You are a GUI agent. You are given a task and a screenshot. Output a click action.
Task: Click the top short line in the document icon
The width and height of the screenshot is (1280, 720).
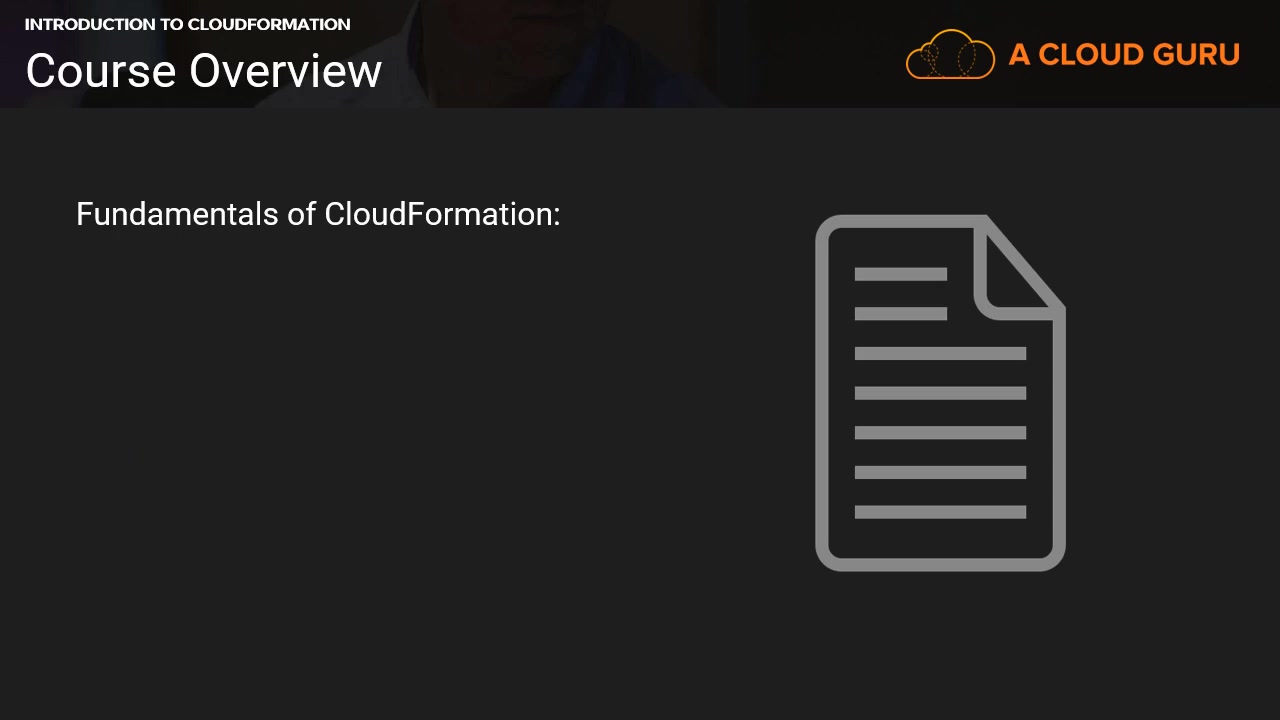(900, 274)
